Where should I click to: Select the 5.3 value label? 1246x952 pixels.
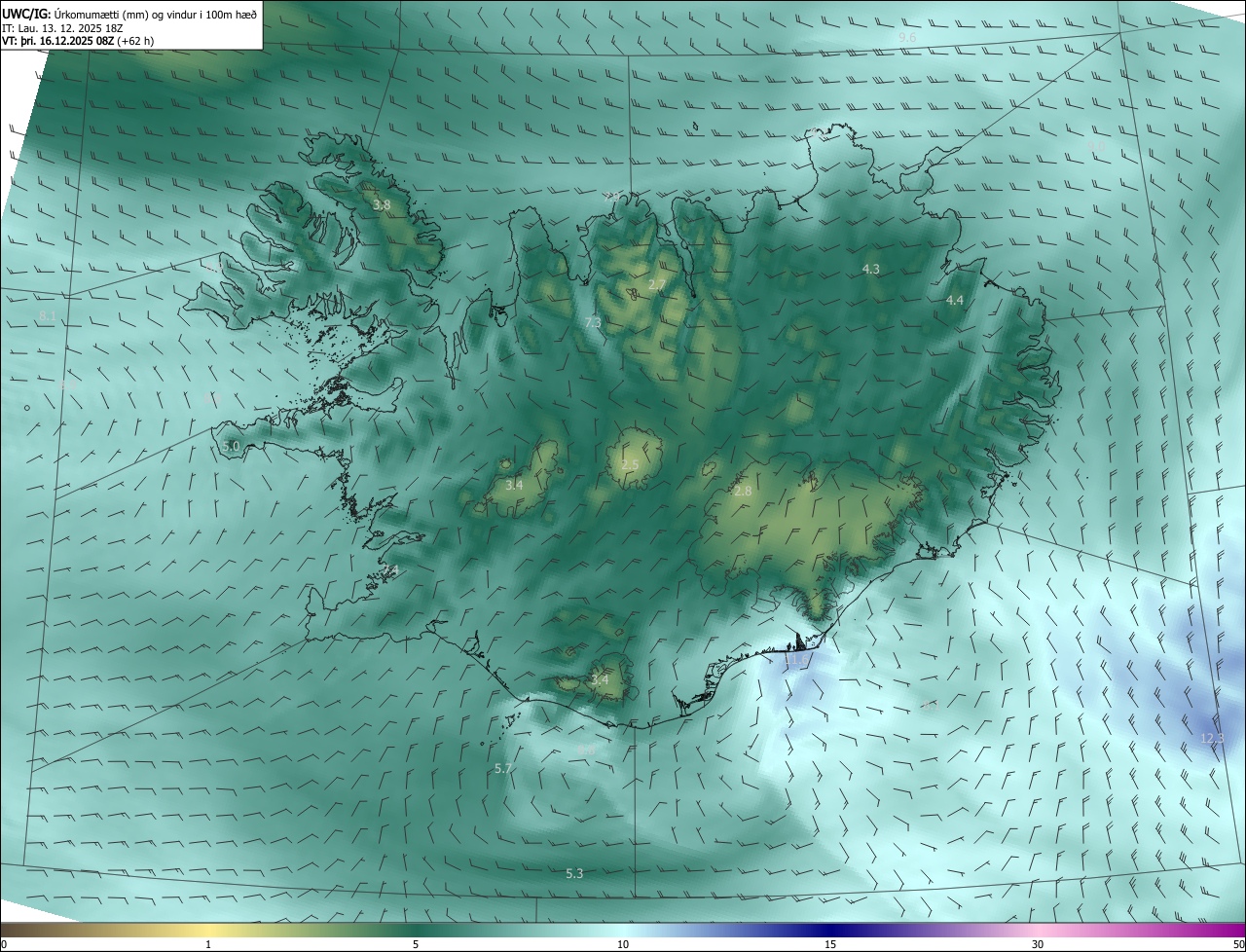click(574, 874)
